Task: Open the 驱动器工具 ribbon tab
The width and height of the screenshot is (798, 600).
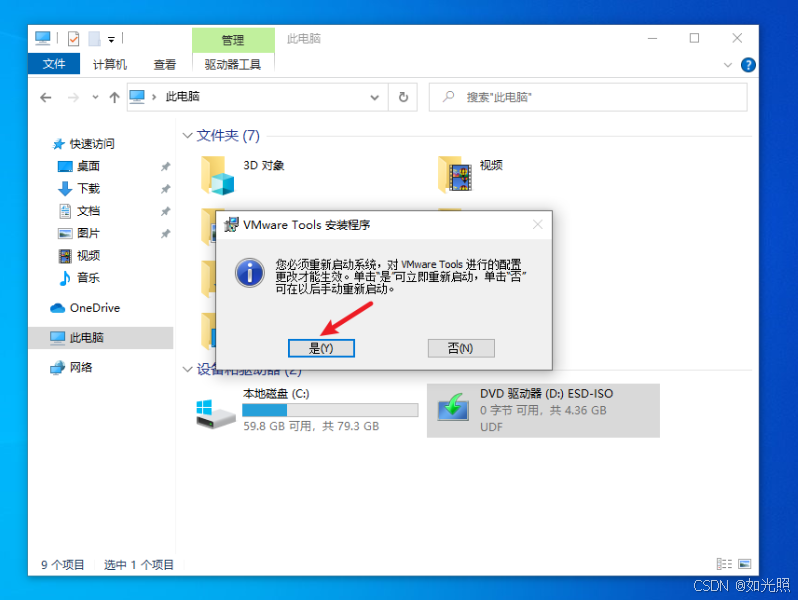Action: [x=233, y=64]
